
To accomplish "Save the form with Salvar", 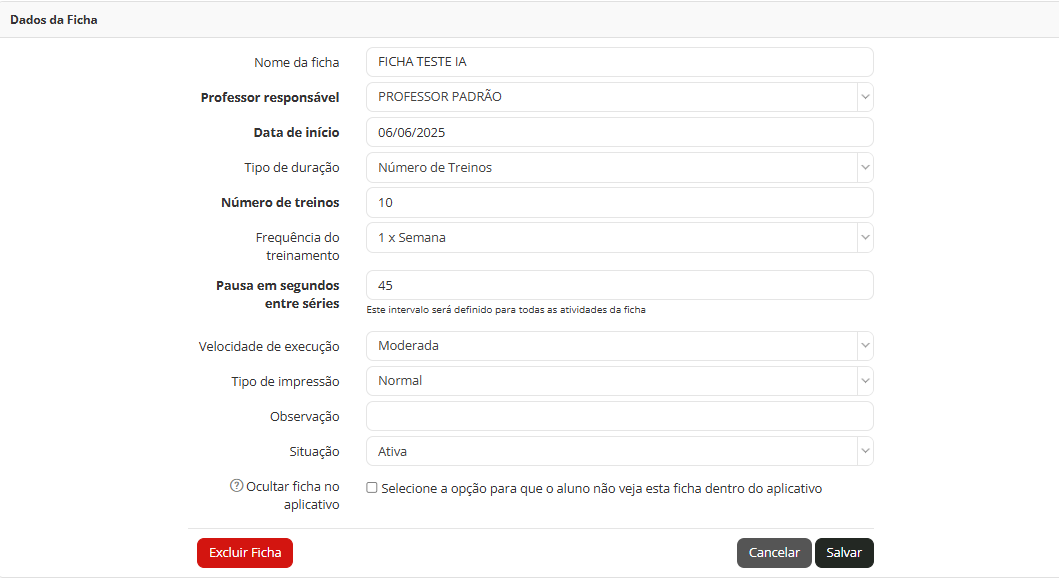I will (x=844, y=552).
